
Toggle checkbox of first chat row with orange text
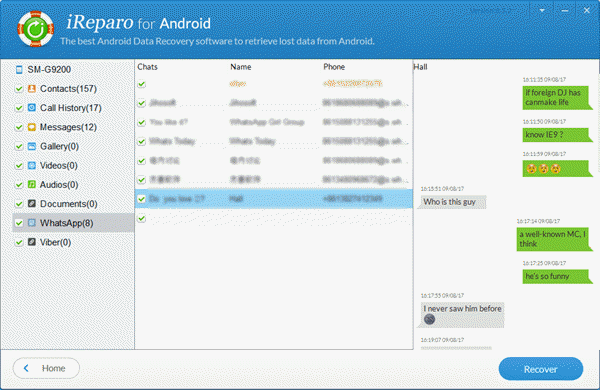click(142, 84)
